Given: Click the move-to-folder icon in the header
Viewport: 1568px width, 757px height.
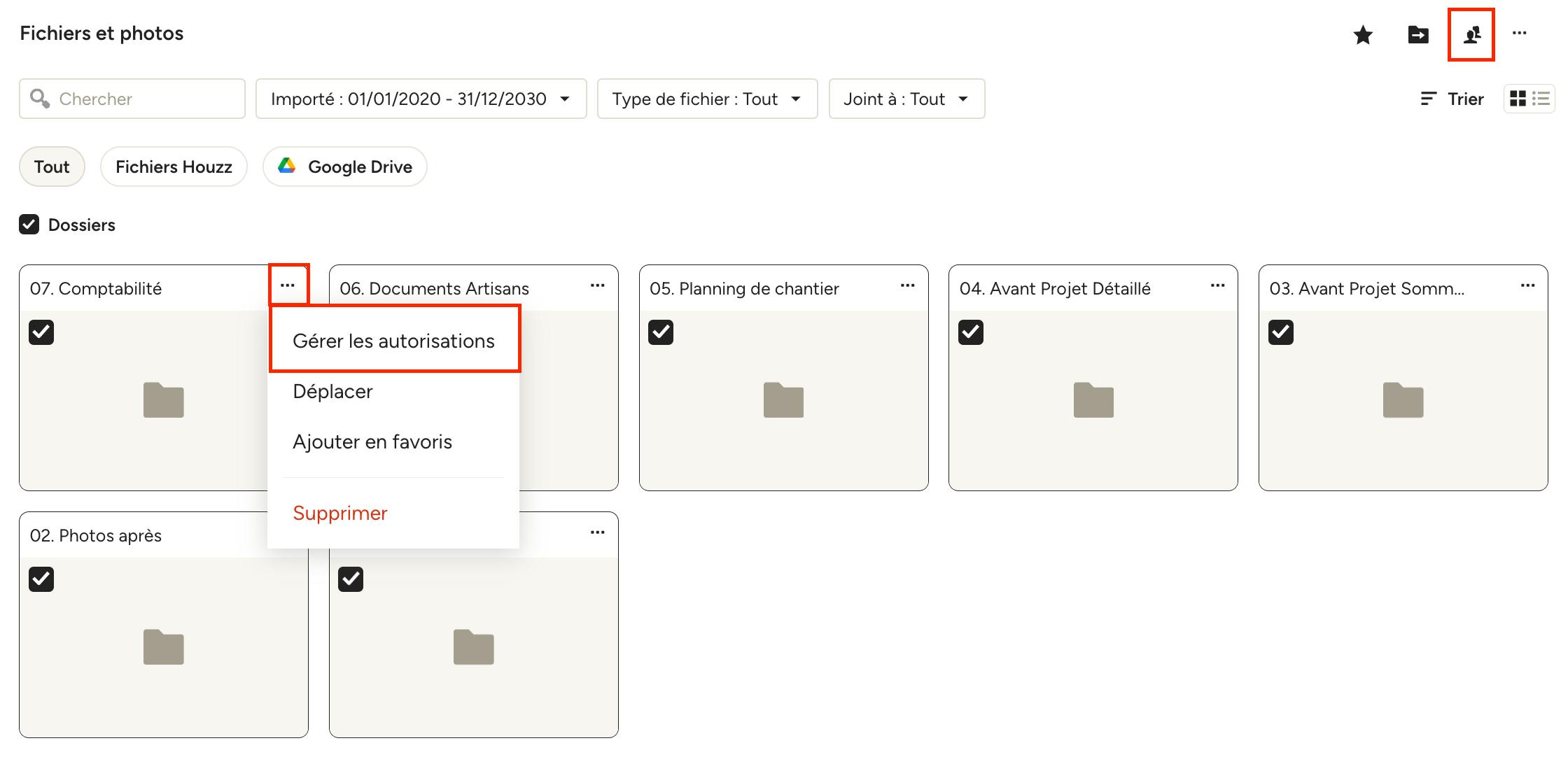Looking at the screenshot, I should tap(1418, 34).
